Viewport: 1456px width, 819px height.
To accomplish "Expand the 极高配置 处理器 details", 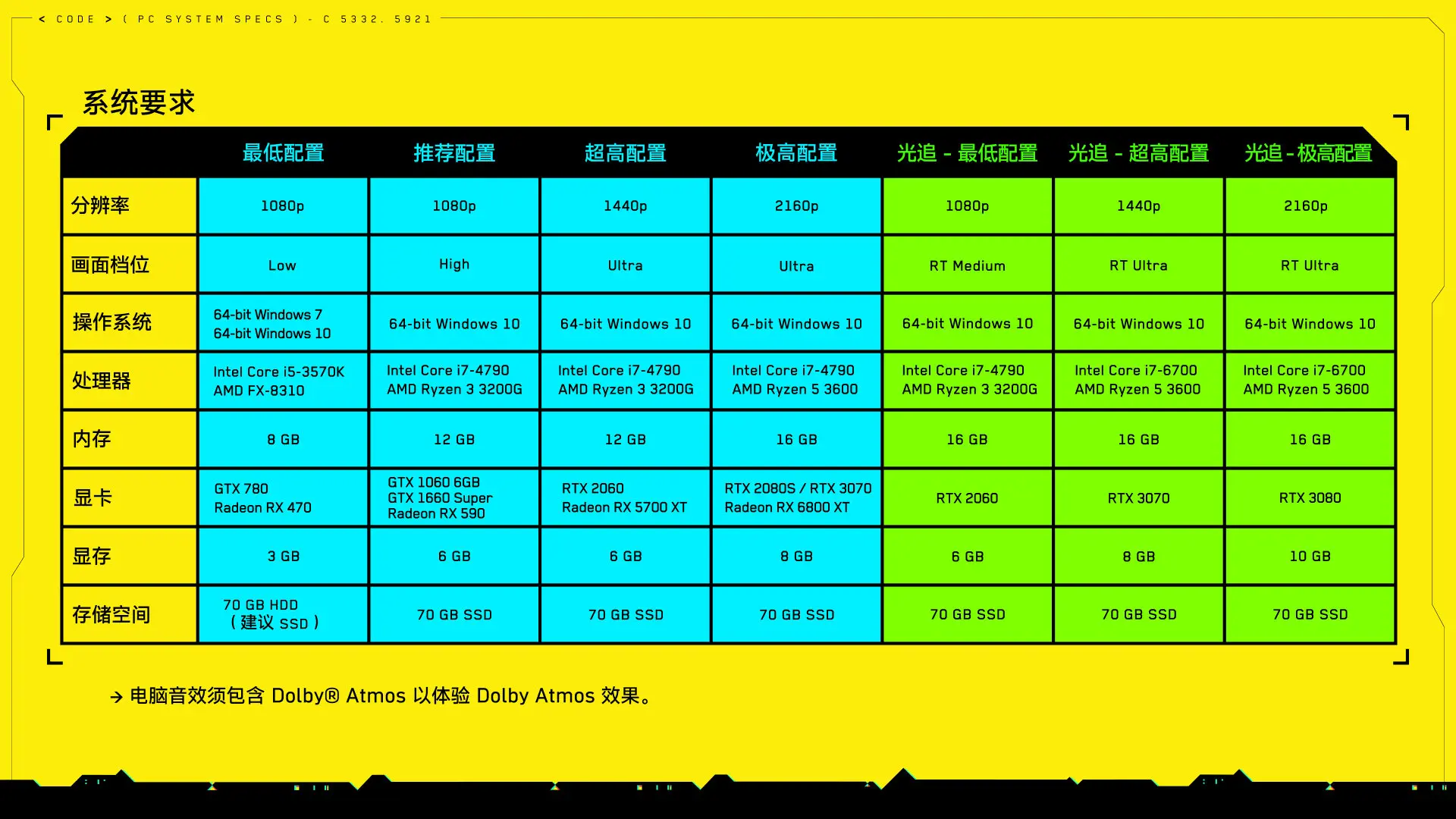I will [796, 381].
